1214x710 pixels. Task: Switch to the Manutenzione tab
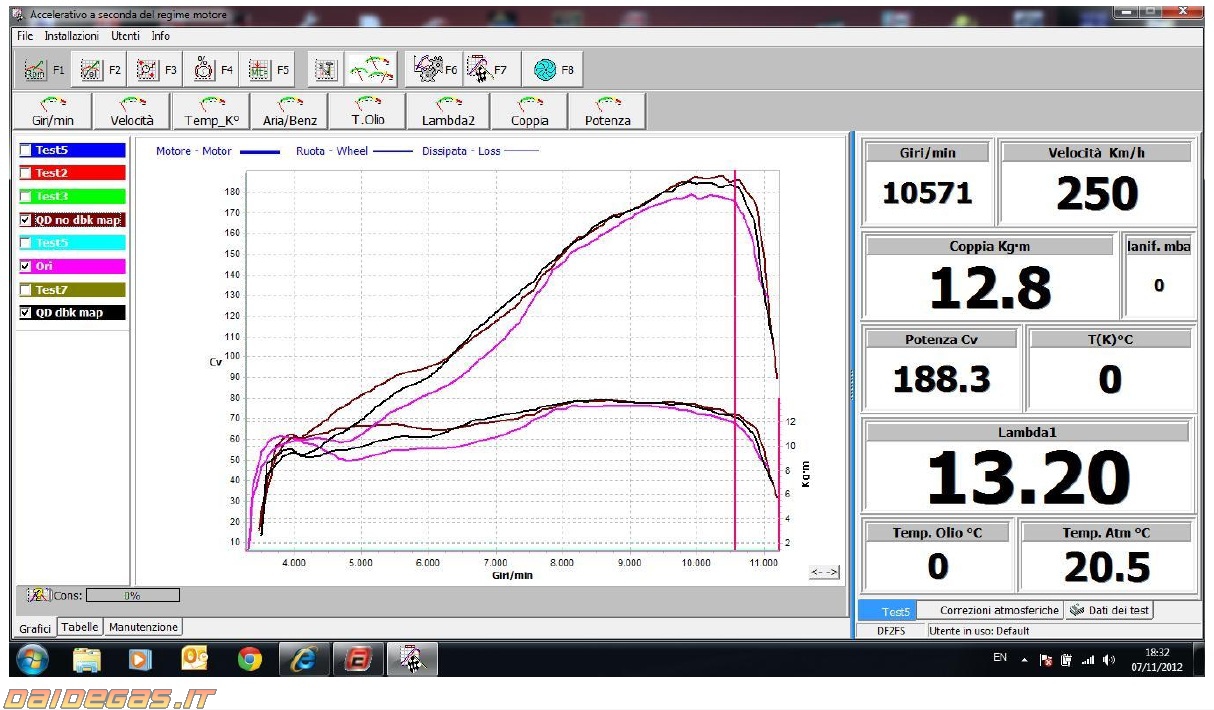pos(144,627)
